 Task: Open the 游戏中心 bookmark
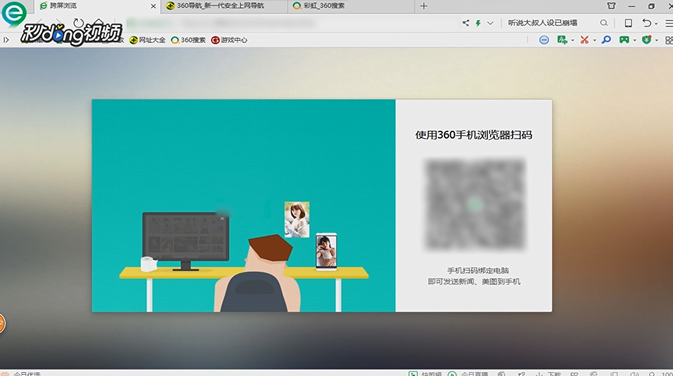(x=229, y=40)
